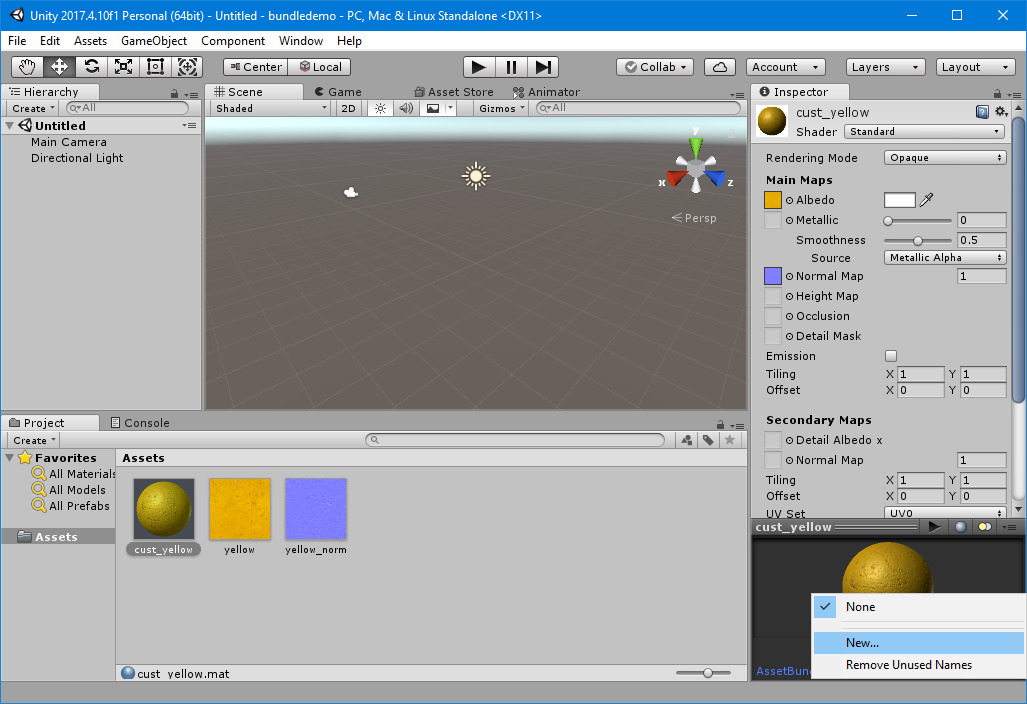Open the Layers dropdown
This screenshot has height=704, width=1027.
tap(886, 67)
